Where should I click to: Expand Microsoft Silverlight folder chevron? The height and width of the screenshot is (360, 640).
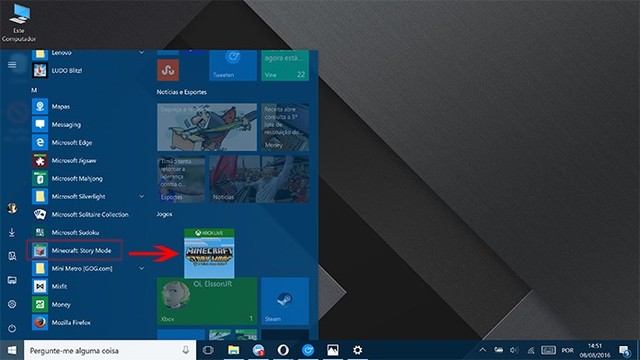tap(141, 196)
